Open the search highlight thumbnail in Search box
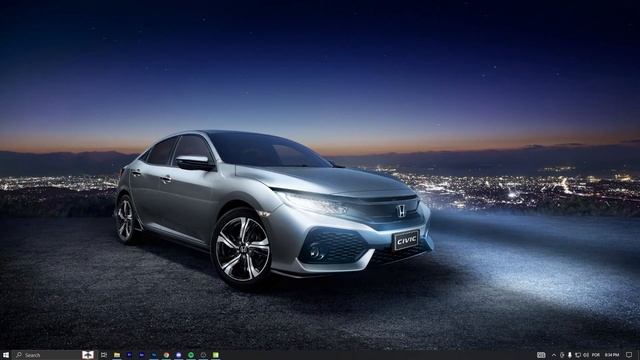The height and width of the screenshot is (360, 640). click(x=88, y=355)
